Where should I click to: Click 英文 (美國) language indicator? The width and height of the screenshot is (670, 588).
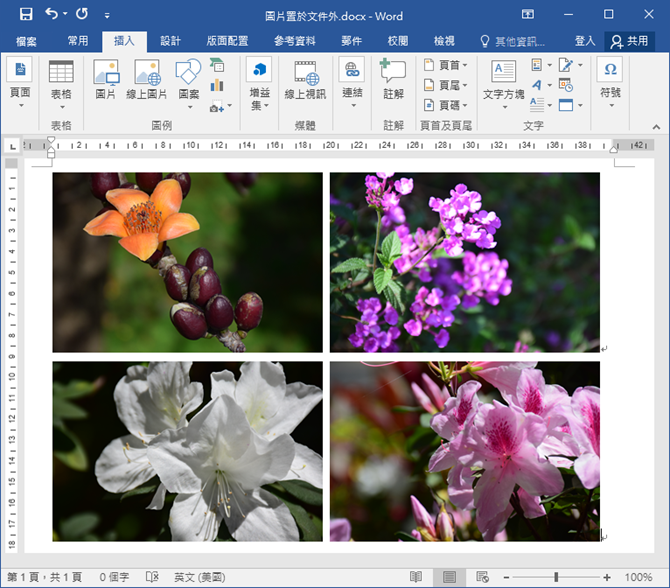[200, 577]
